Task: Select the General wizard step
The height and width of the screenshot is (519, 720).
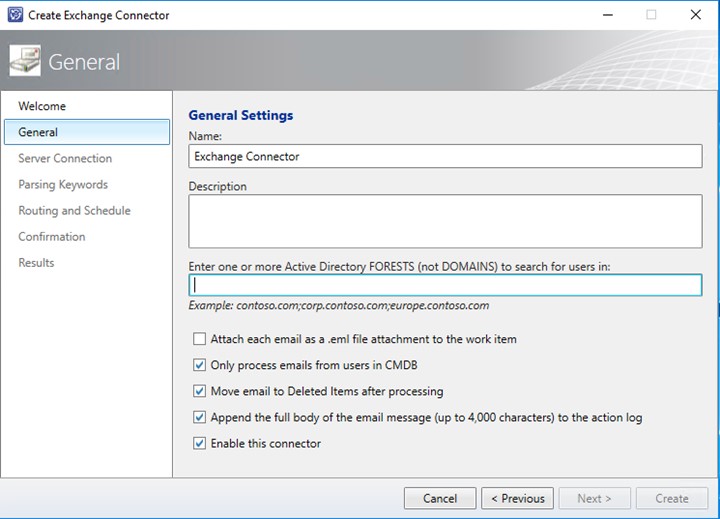Action: point(87,132)
